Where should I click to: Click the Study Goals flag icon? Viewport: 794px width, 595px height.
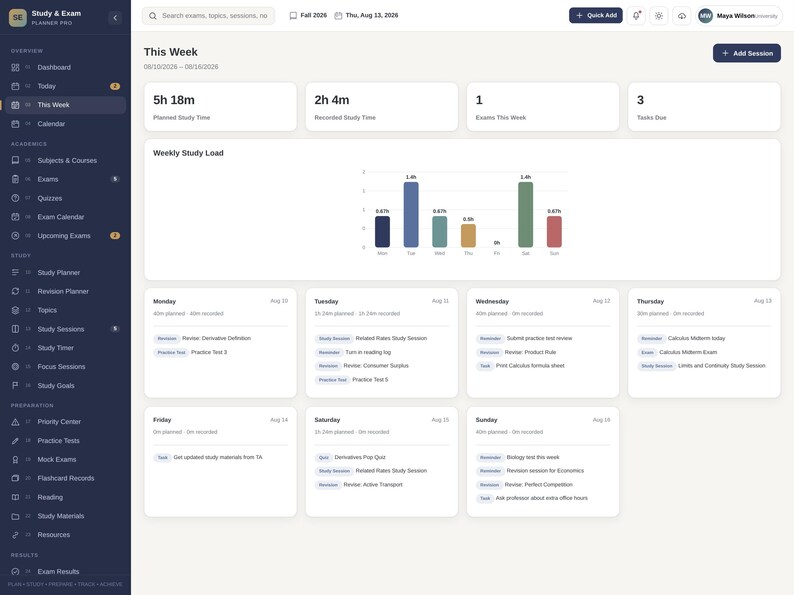[15, 385]
